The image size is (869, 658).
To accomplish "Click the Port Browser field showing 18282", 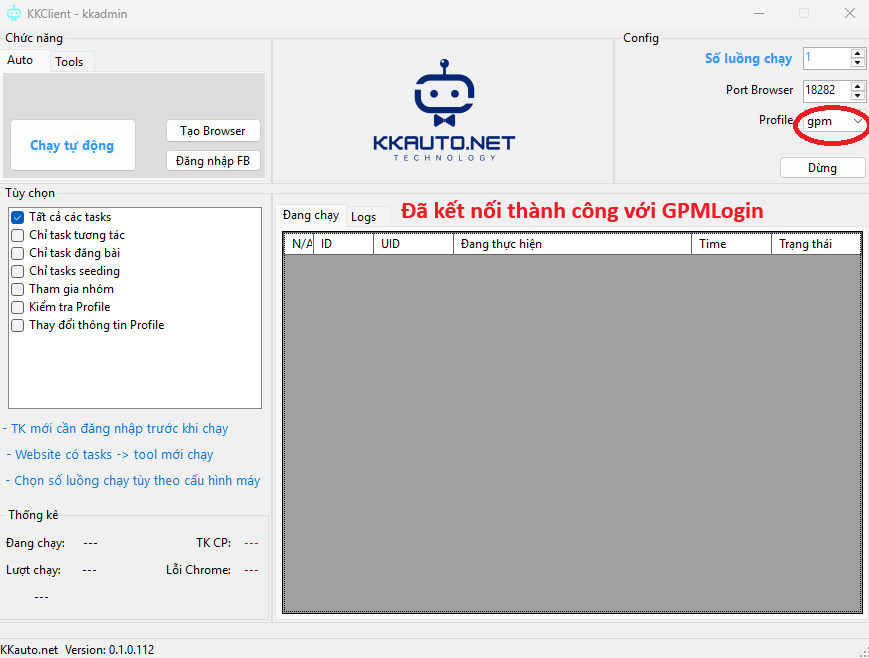I will tap(827, 90).
